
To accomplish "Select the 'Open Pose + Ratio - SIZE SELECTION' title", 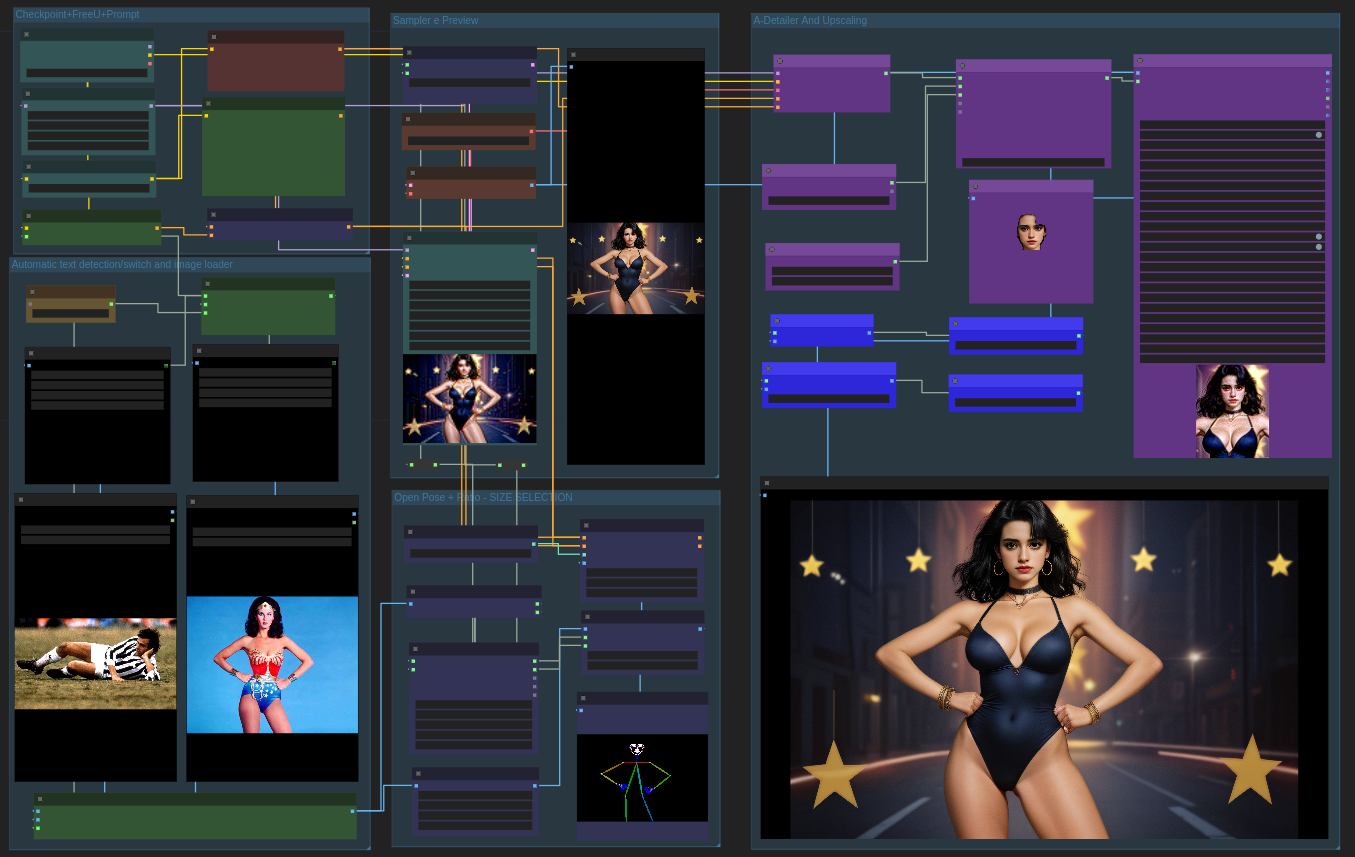I will [x=483, y=498].
